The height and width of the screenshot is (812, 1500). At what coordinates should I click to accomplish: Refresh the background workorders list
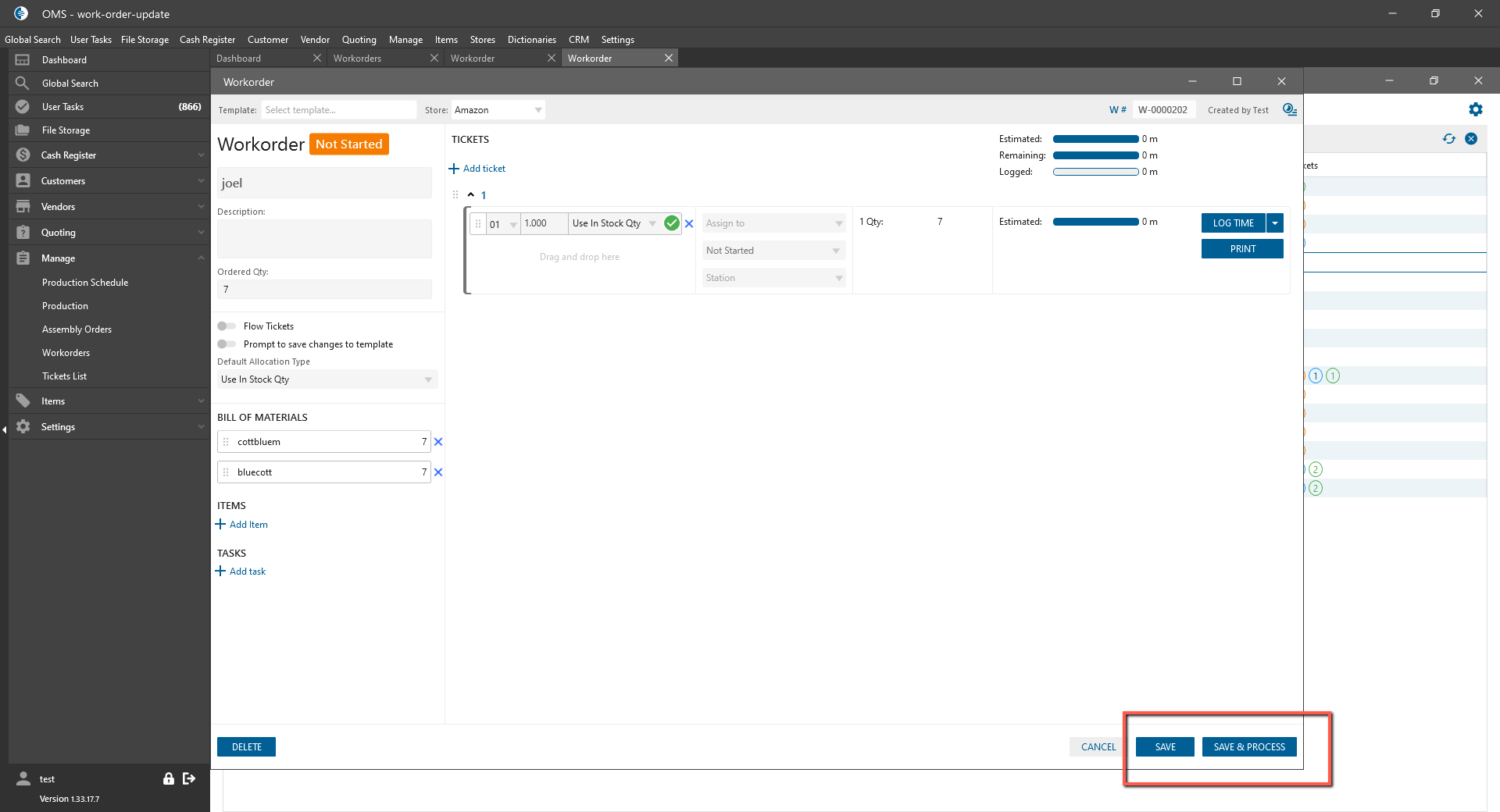pos(1449,139)
